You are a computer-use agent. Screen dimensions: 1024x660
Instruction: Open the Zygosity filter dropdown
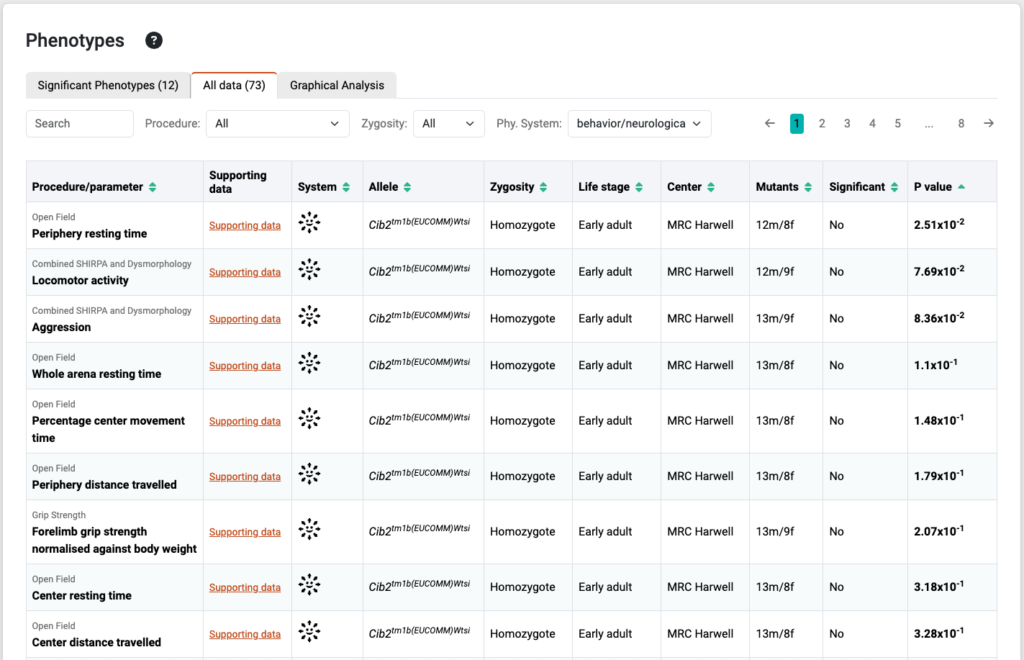click(x=449, y=123)
